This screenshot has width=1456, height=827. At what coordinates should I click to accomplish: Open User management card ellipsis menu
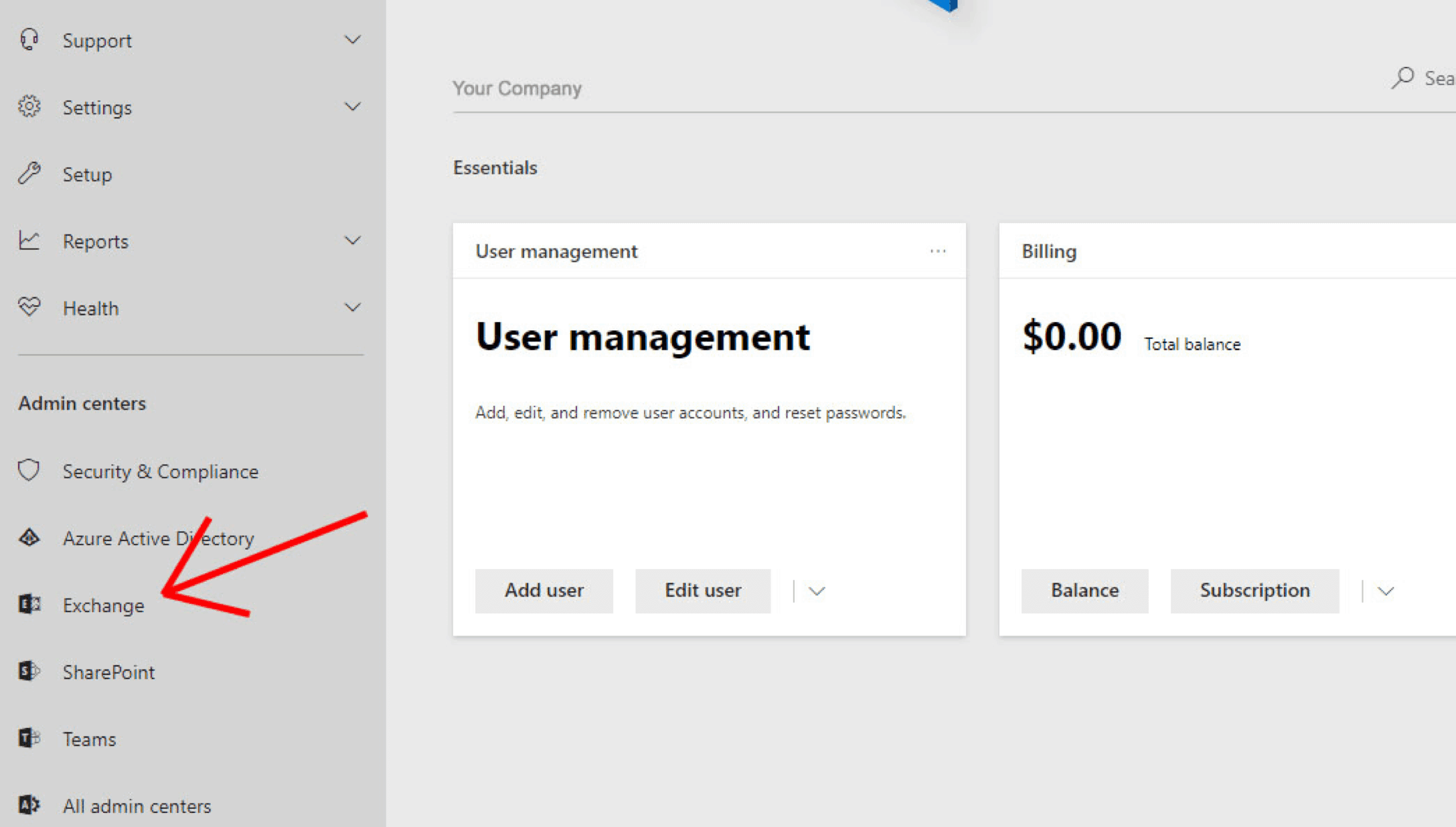(938, 251)
